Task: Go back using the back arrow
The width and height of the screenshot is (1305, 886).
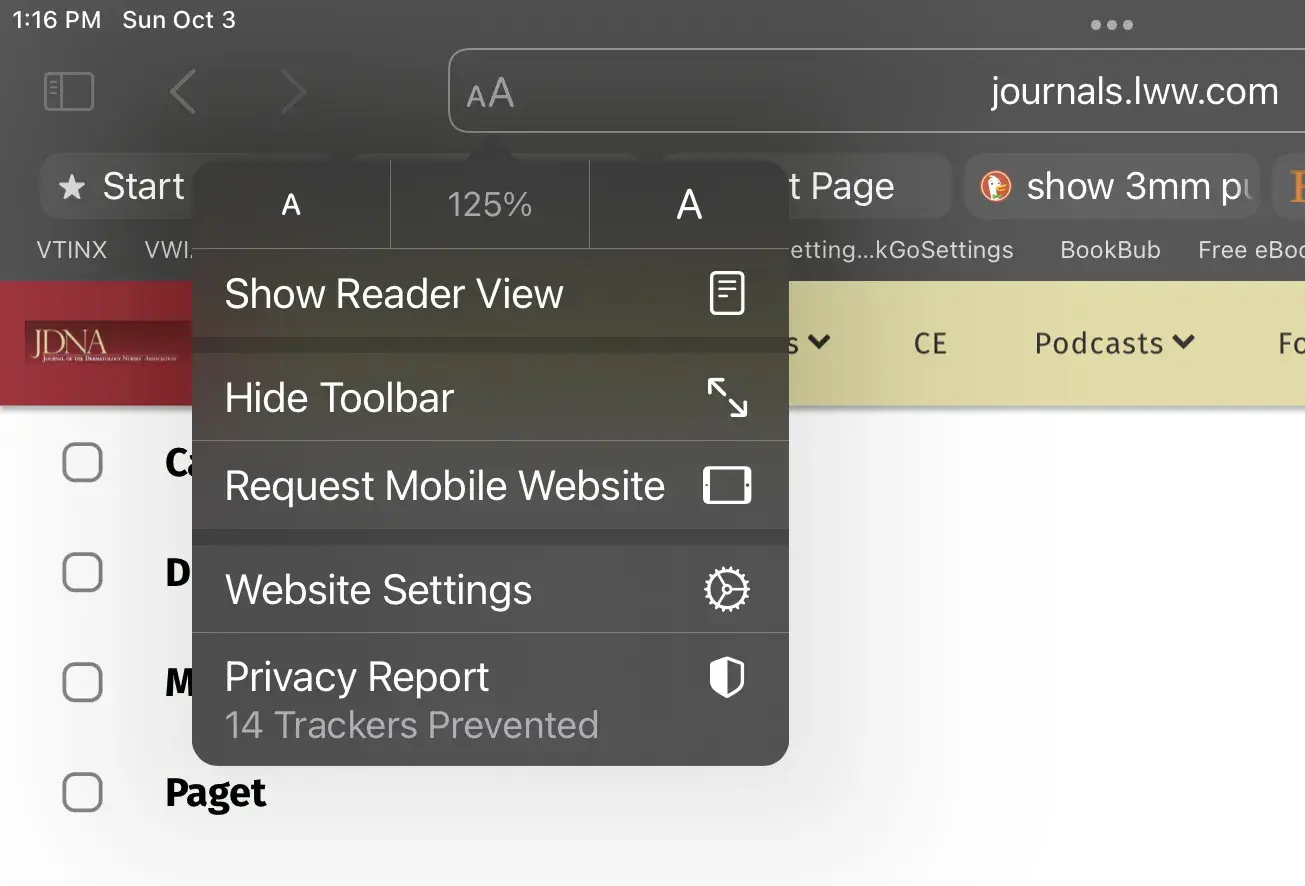Action: pyautogui.click(x=183, y=93)
